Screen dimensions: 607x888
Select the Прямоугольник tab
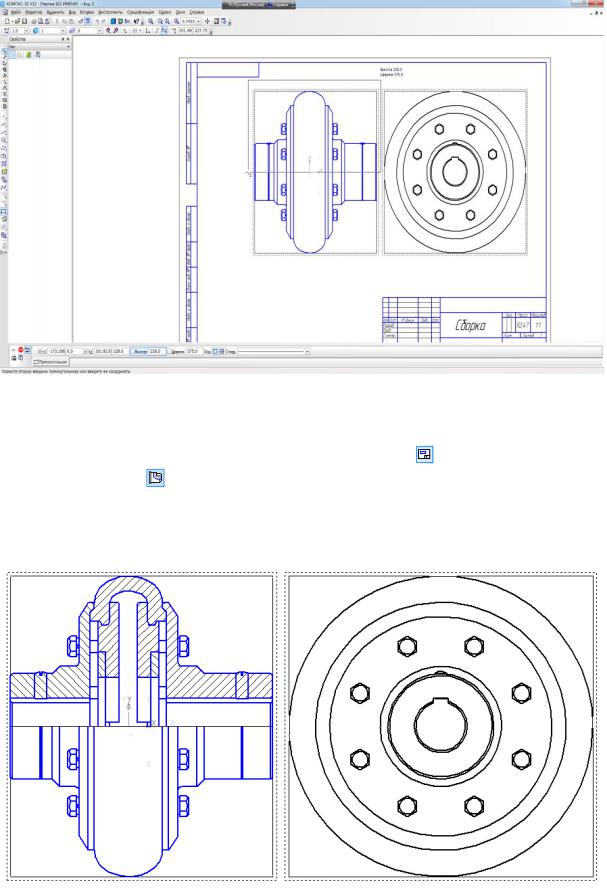click(50, 361)
